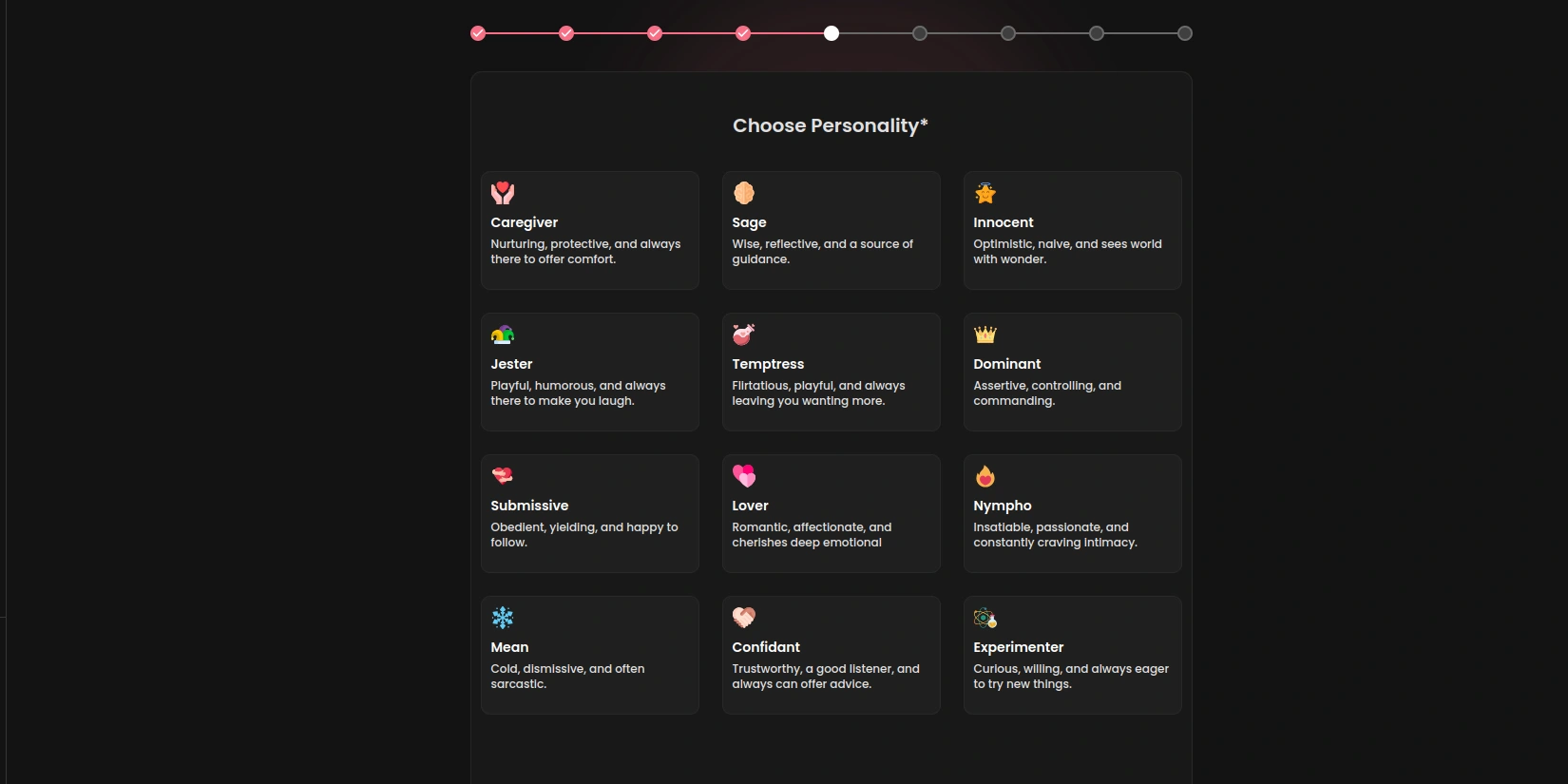This screenshot has height=784, width=1568.
Task: Skip to the sixth step circle
Action: click(x=920, y=33)
